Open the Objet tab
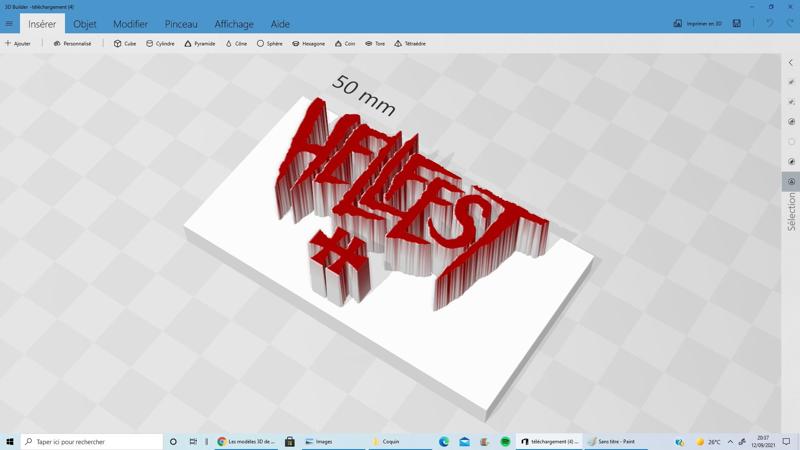The image size is (800, 450). point(85,24)
